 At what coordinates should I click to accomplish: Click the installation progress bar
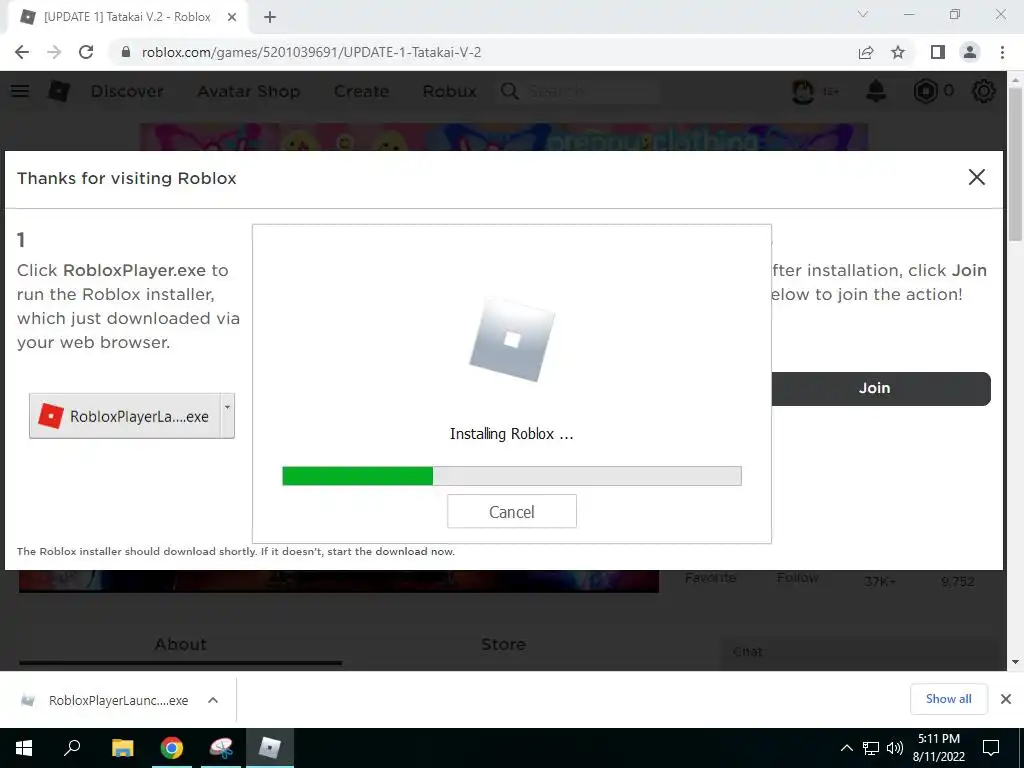[x=511, y=476]
